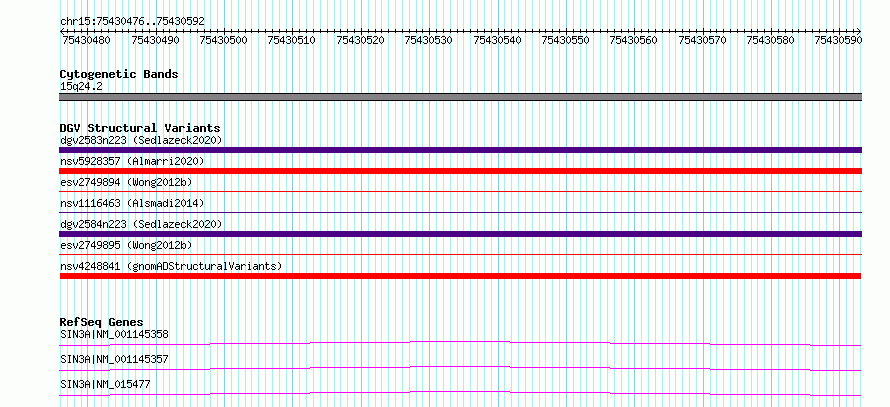Open transcript SIN3A|NM_001145358 label
Image resolution: width=890 pixels, height=407 pixels.
[x=114, y=334]
